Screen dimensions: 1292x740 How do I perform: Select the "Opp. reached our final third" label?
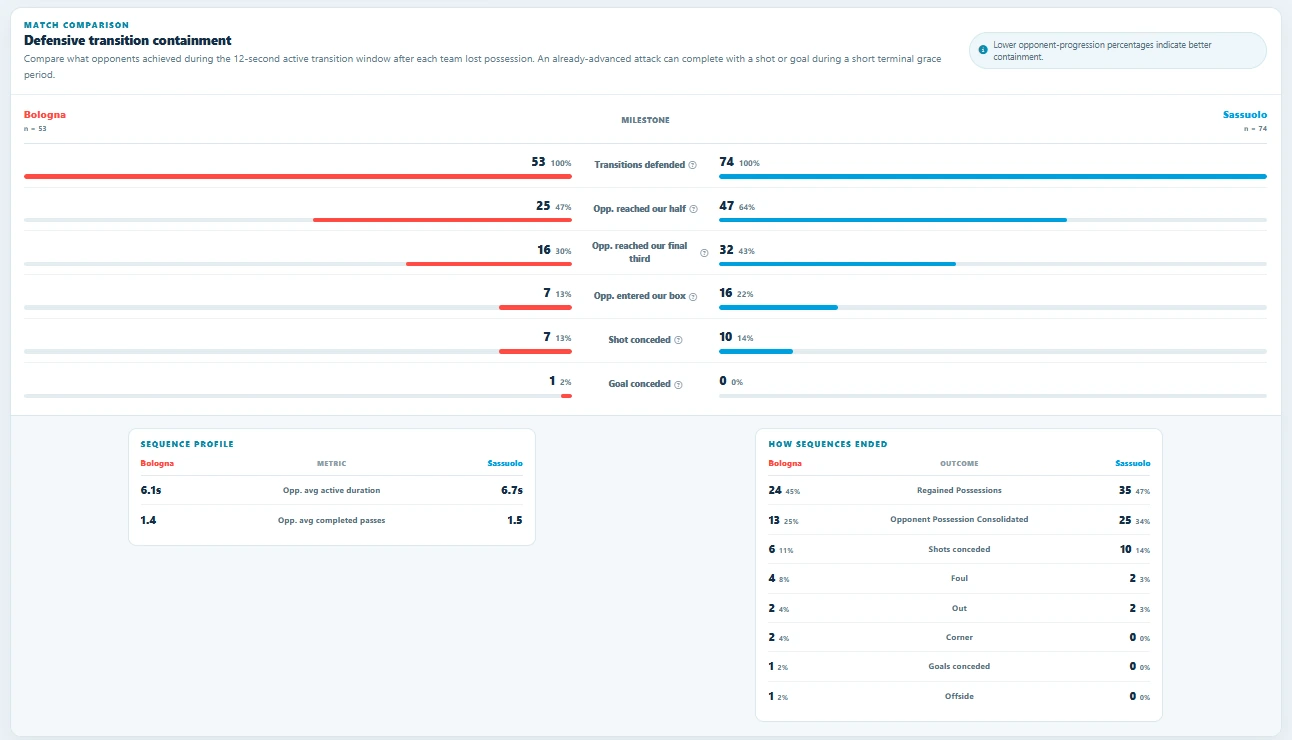640,252
